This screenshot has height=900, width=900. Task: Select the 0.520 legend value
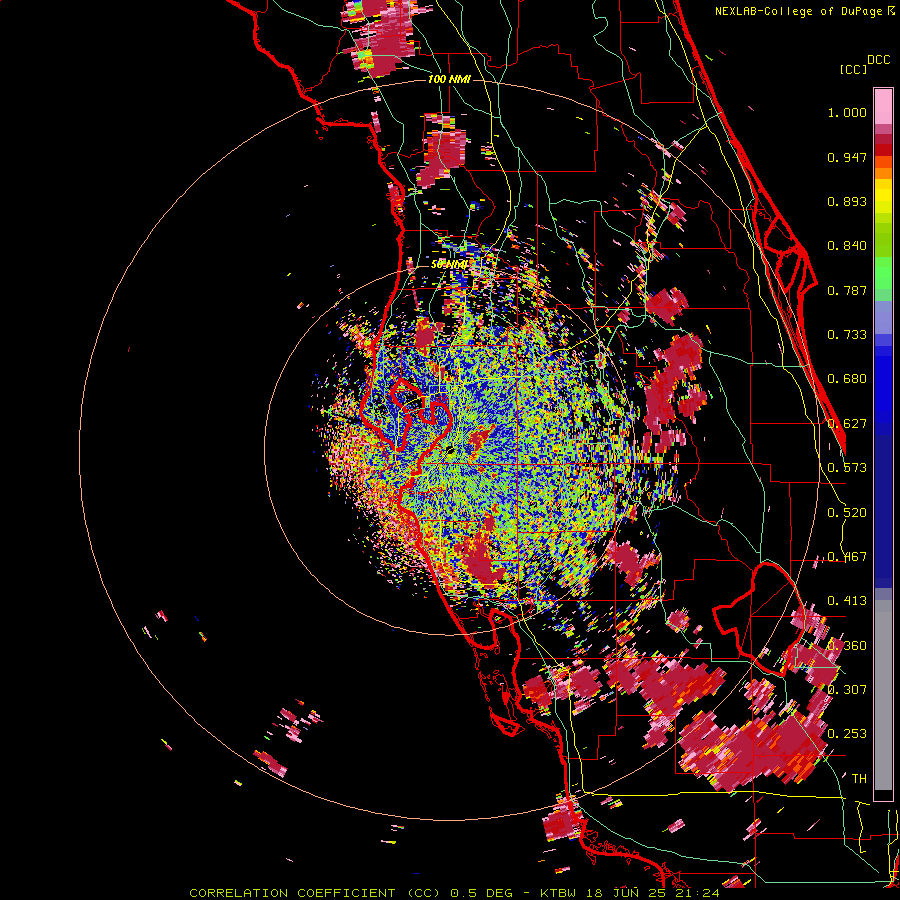click(847, 513)
